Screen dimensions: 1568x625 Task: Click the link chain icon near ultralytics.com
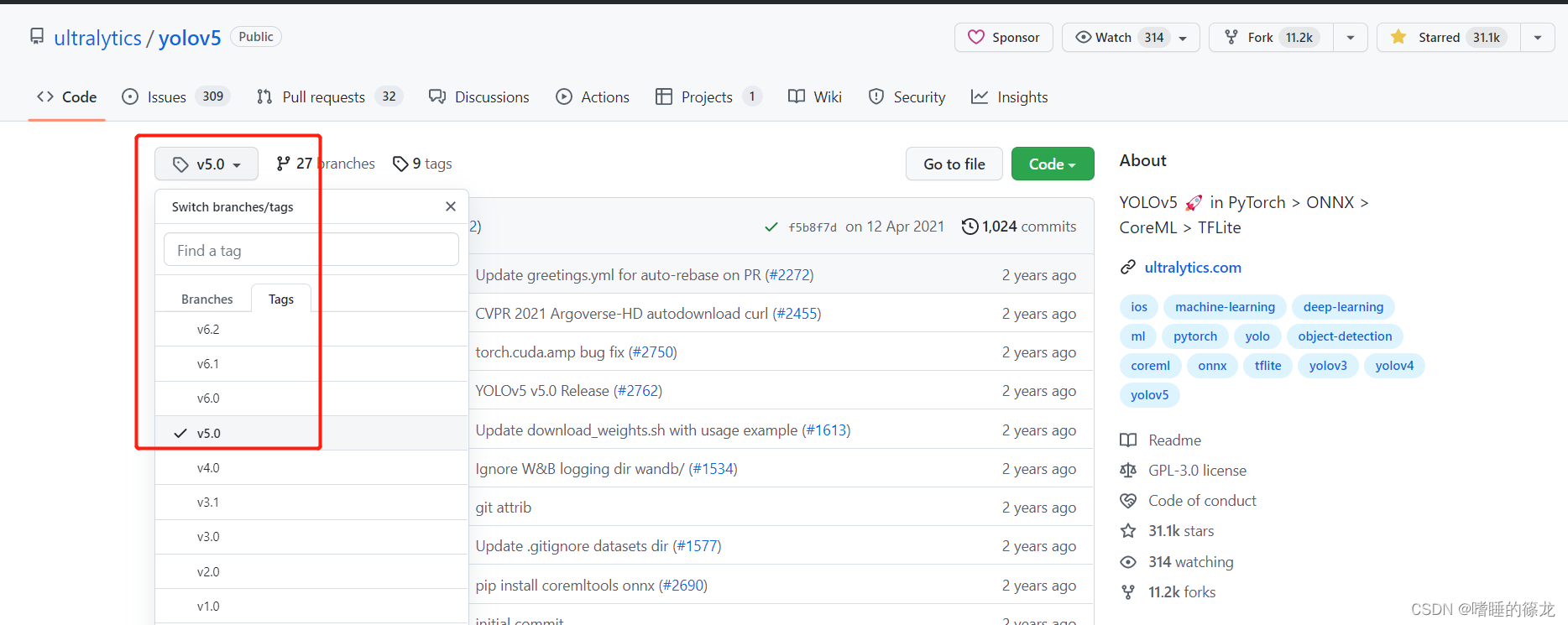click(1128, 268)
